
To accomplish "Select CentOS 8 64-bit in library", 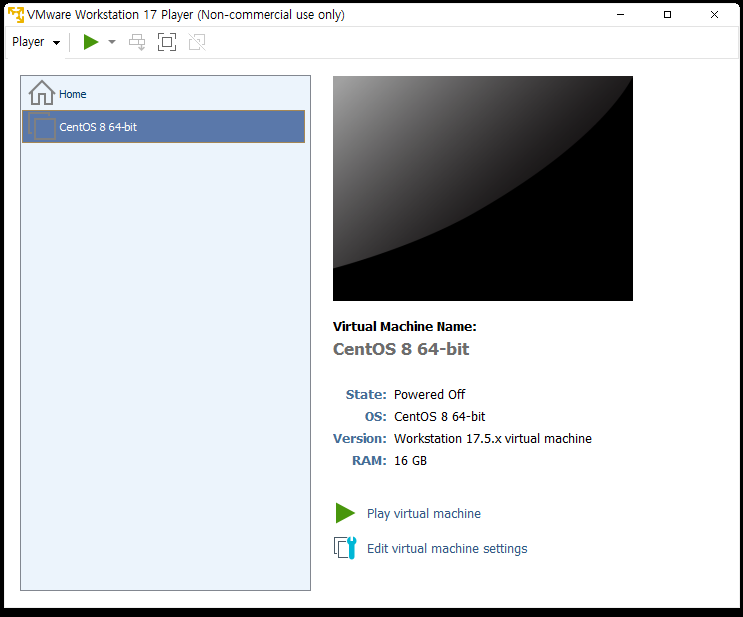I will click(163, 127).
